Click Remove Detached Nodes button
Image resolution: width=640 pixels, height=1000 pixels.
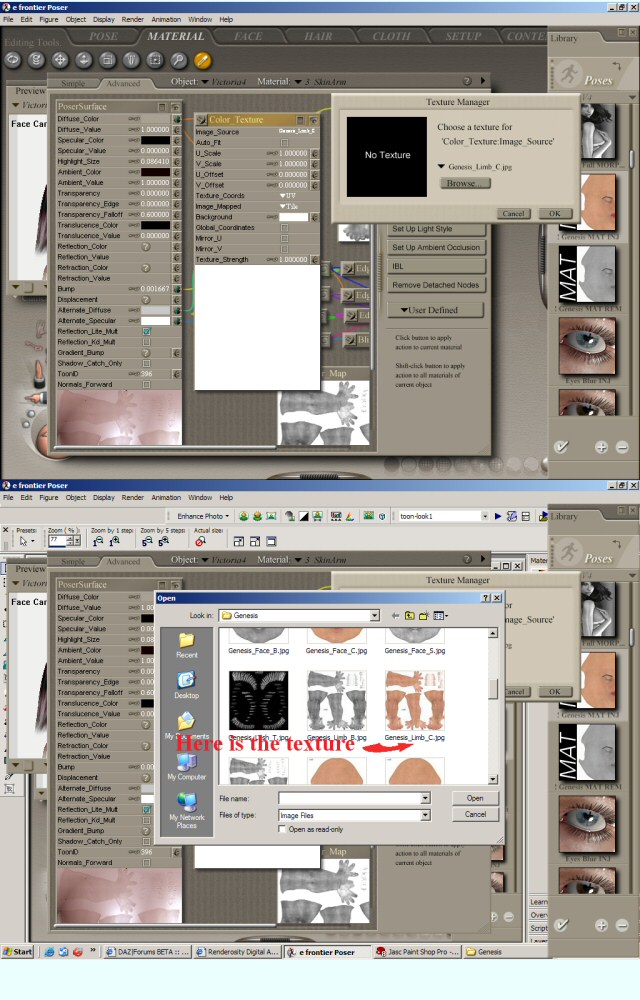click(437, 285)
